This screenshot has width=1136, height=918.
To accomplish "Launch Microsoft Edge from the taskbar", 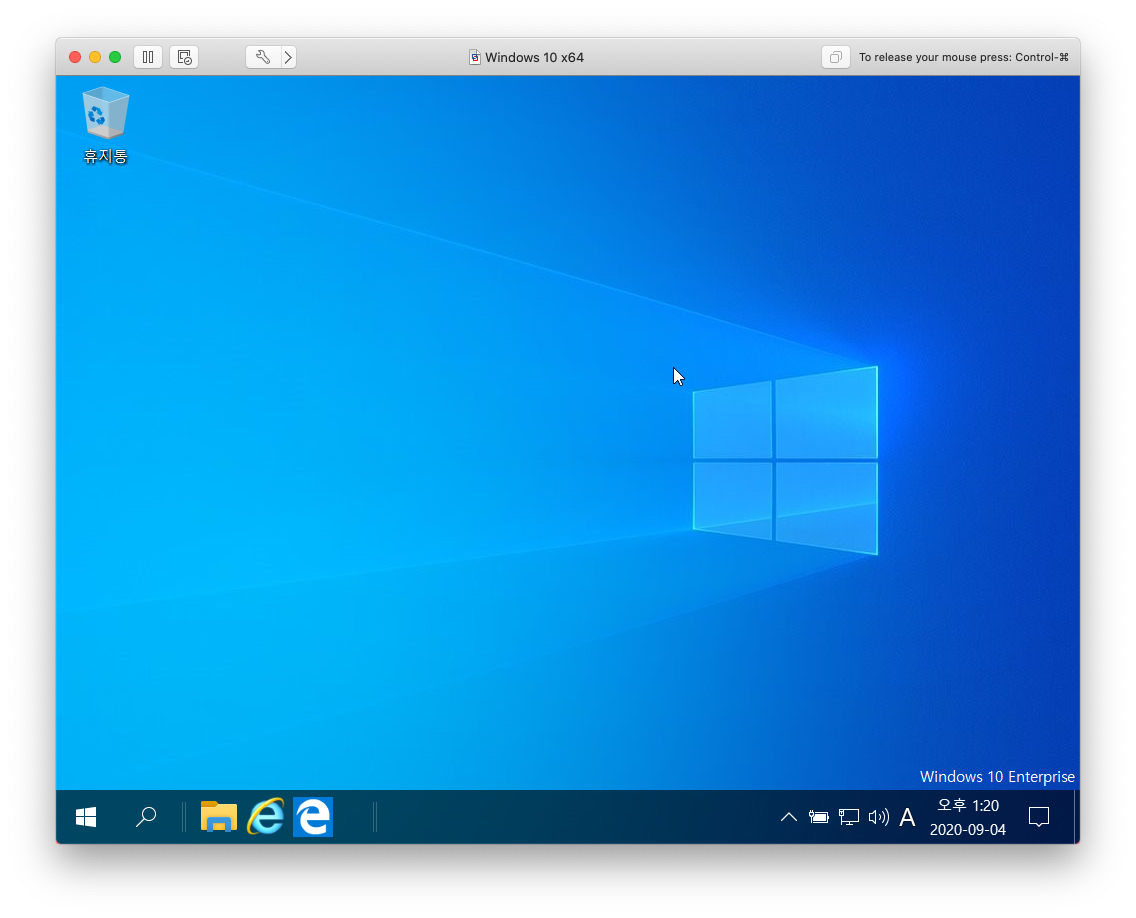I will (x=313, y=817).
